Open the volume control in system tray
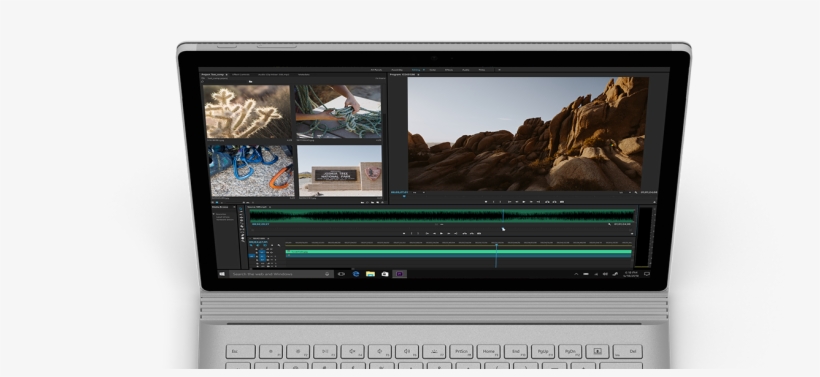Screen dimensions: 820x377 [x=605, y=274]
